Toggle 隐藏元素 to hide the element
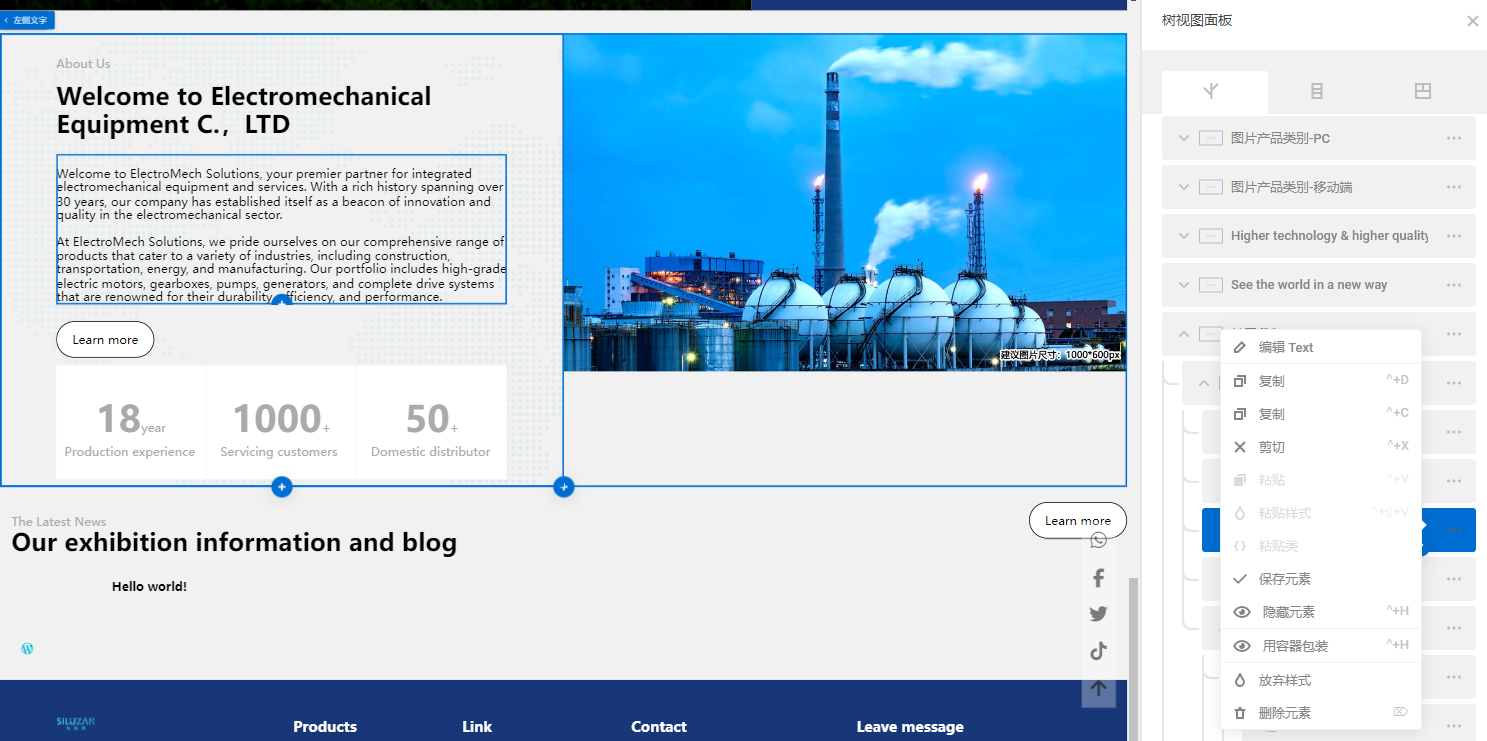Image resolution: width=1487 pixels, height=741 pixels. [x=1288, y=612]
